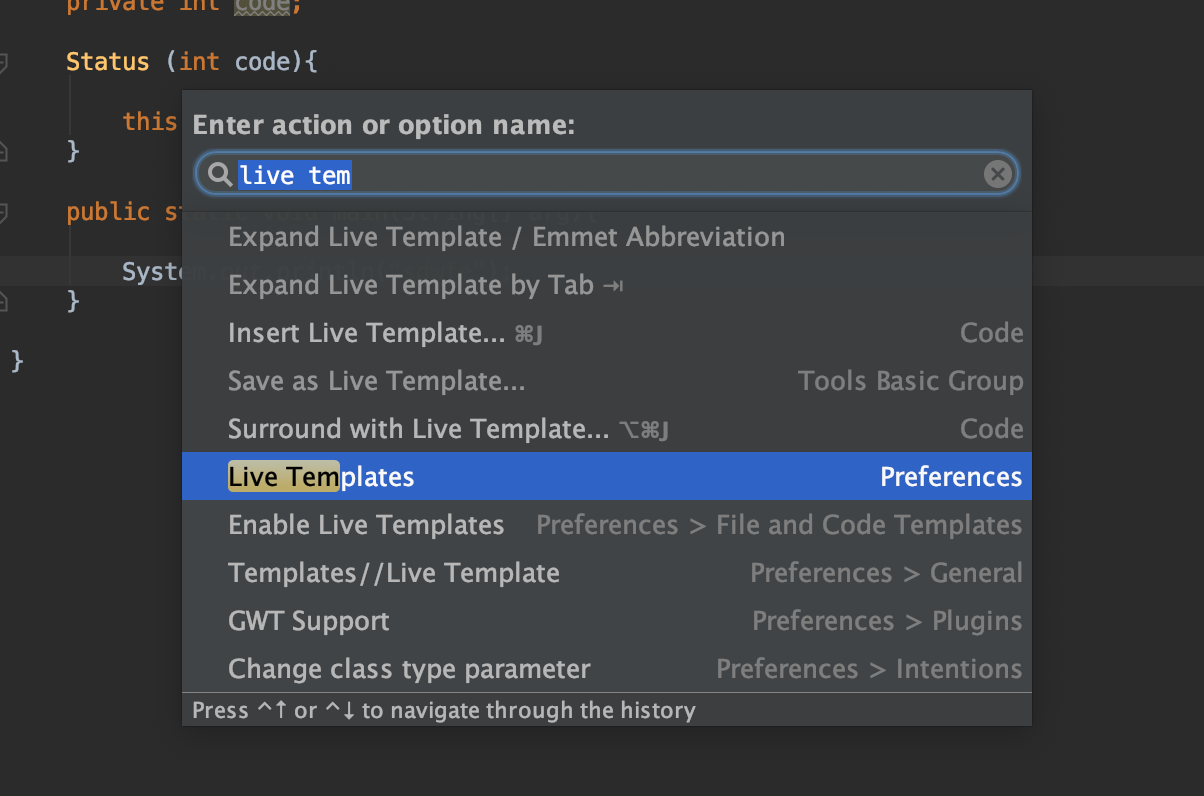Click the Status constructor name in code
Image resolution: width=1204 pixels, height=796 pixels.
pyautogui.click(x=107, y=62)
